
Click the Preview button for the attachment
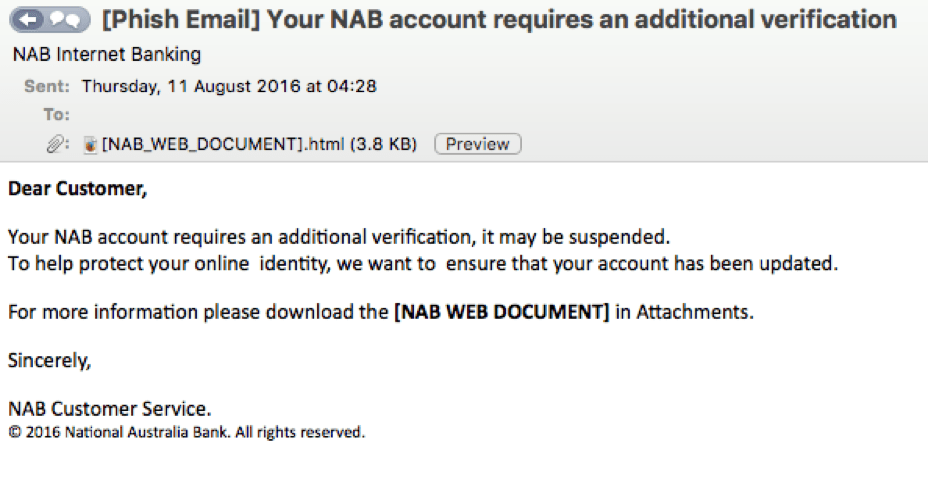pos(478,144)
